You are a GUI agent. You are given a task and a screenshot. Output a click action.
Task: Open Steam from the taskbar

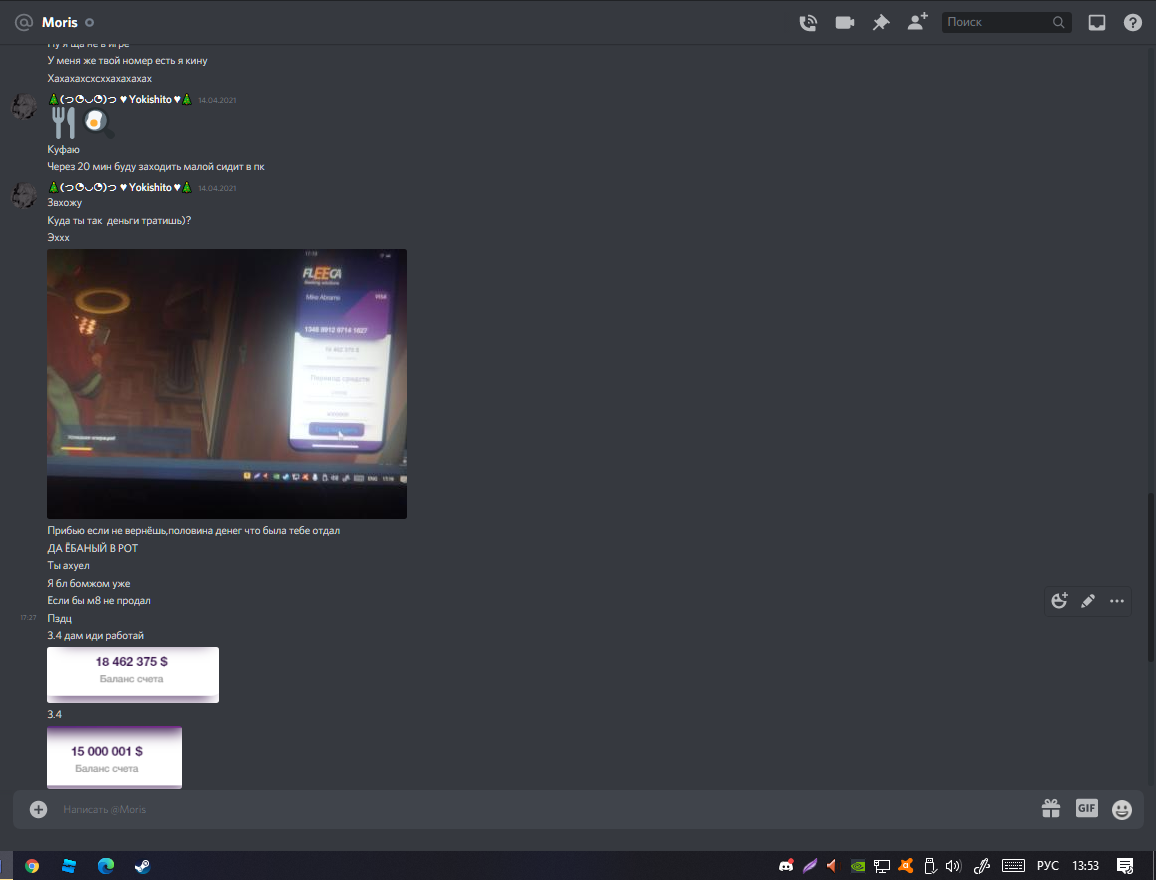(x=142, y=866)
